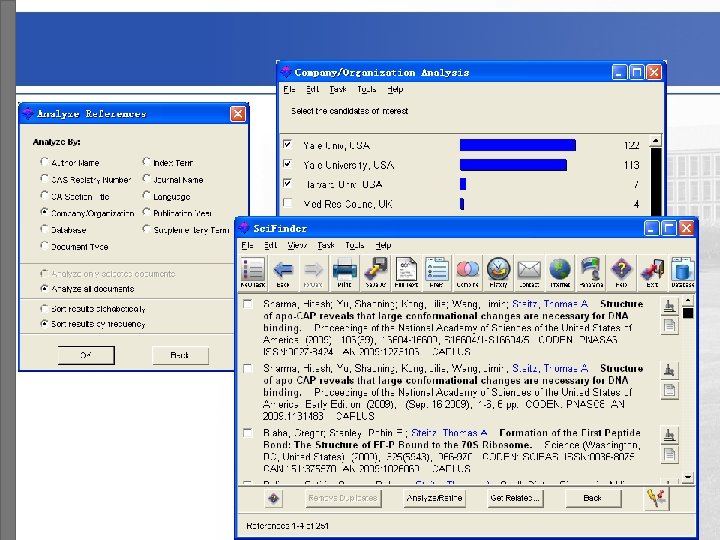Click scroll-up arrow in Company/Organization Analysis list
Screen dimensions: 720x540
tap(656, 141)
